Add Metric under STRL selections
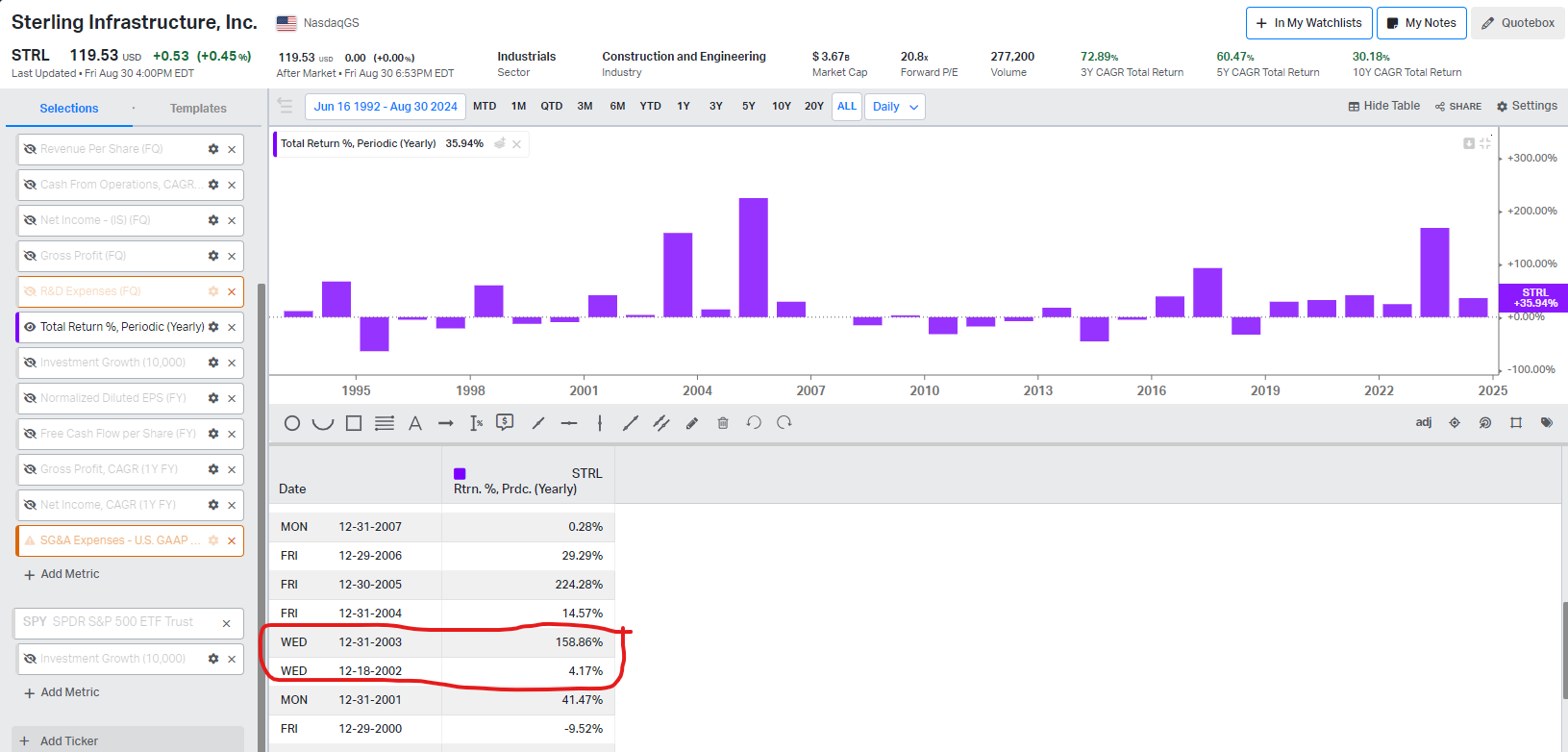The height and width of the screenshot is (752, 1568). point(62,574)
